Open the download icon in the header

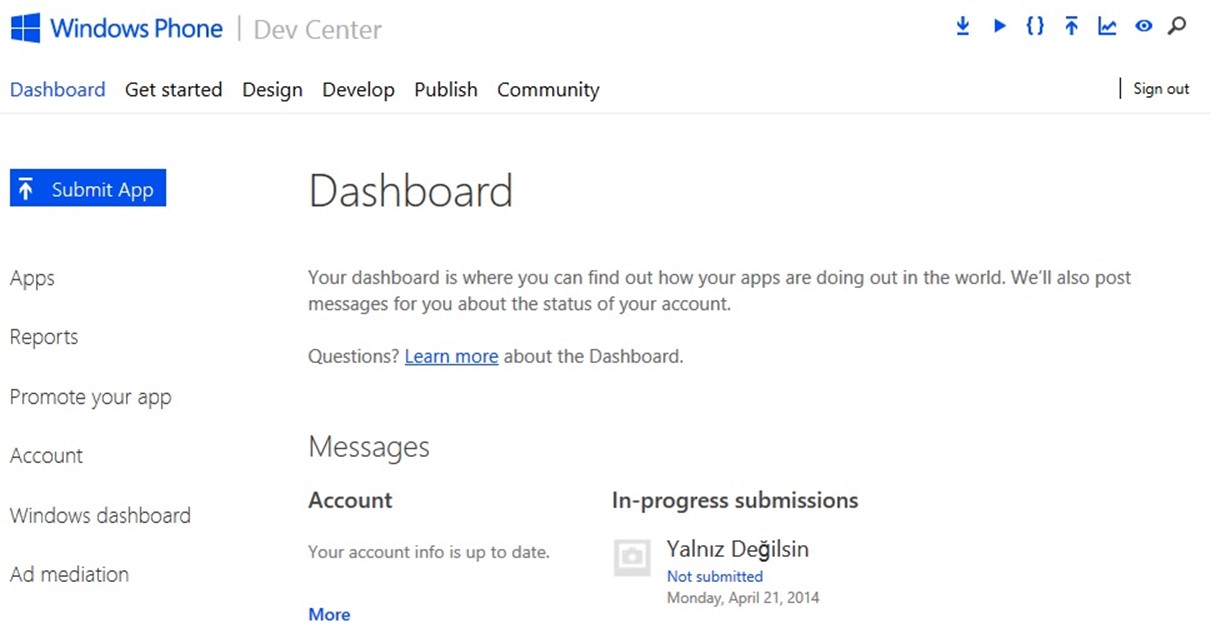coord(963,27)
